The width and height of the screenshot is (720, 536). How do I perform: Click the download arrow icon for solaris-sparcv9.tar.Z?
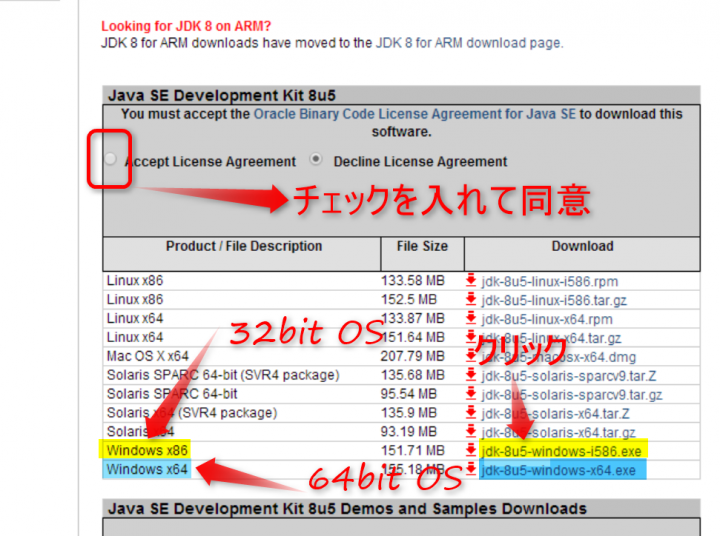click(471, 374)
